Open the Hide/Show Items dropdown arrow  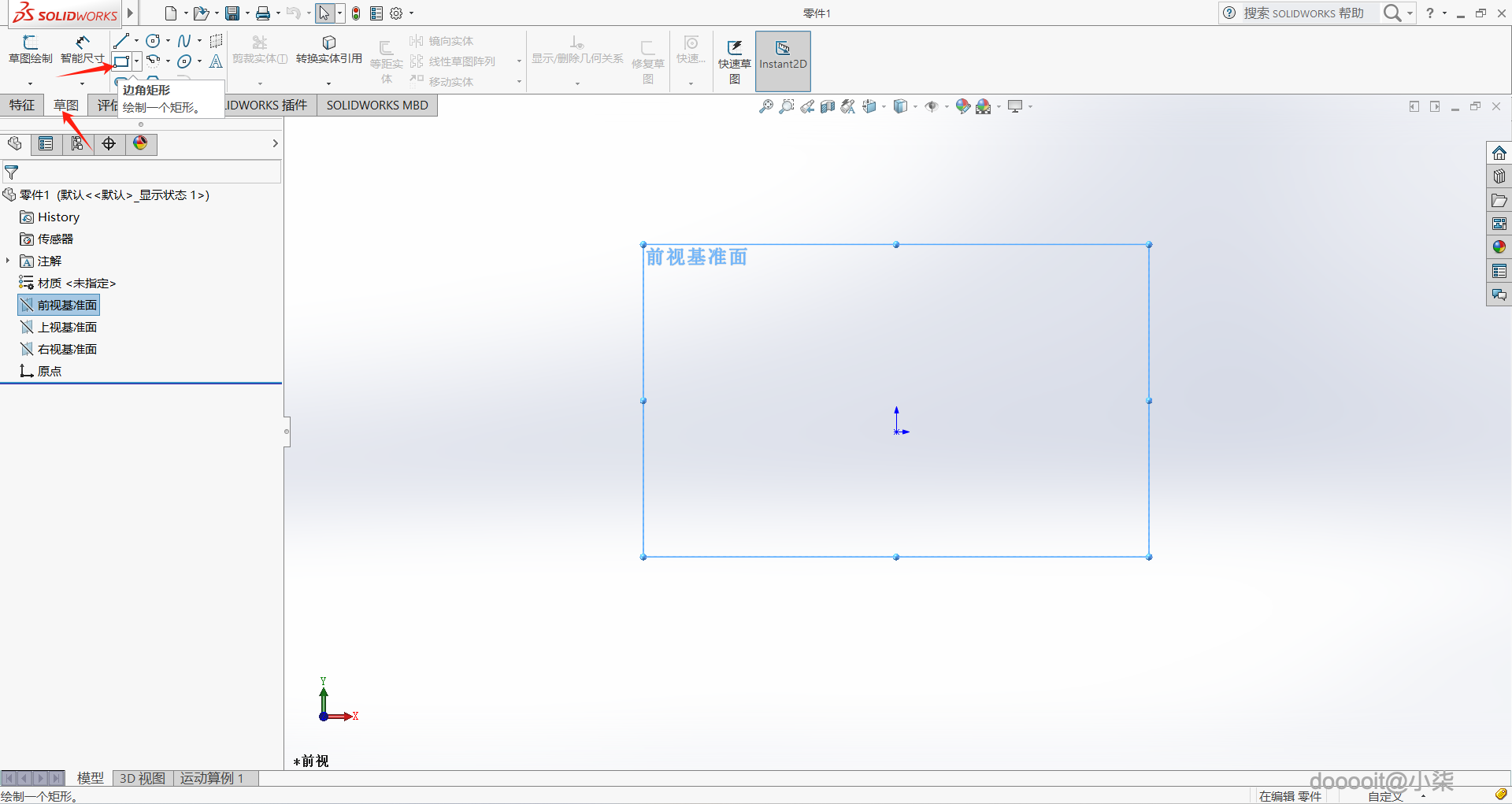[x=947, y=106]
